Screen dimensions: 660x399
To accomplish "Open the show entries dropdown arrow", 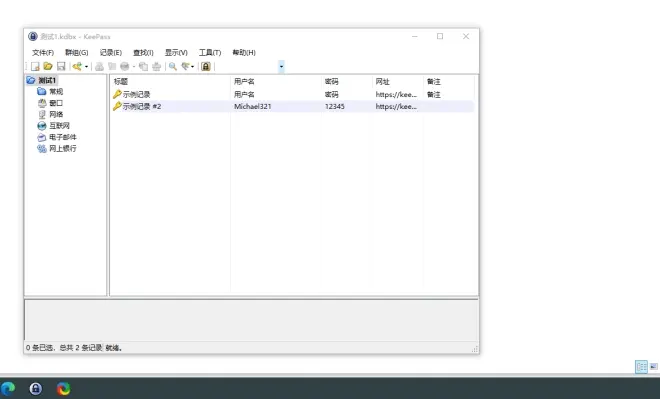I will pos(193,66).
